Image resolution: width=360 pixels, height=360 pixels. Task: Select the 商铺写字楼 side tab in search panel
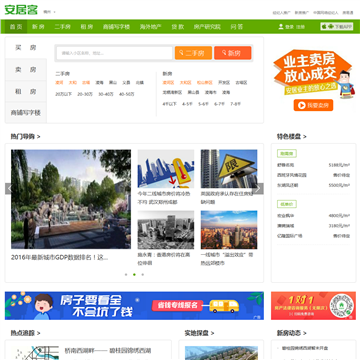(x=26, y=113)
